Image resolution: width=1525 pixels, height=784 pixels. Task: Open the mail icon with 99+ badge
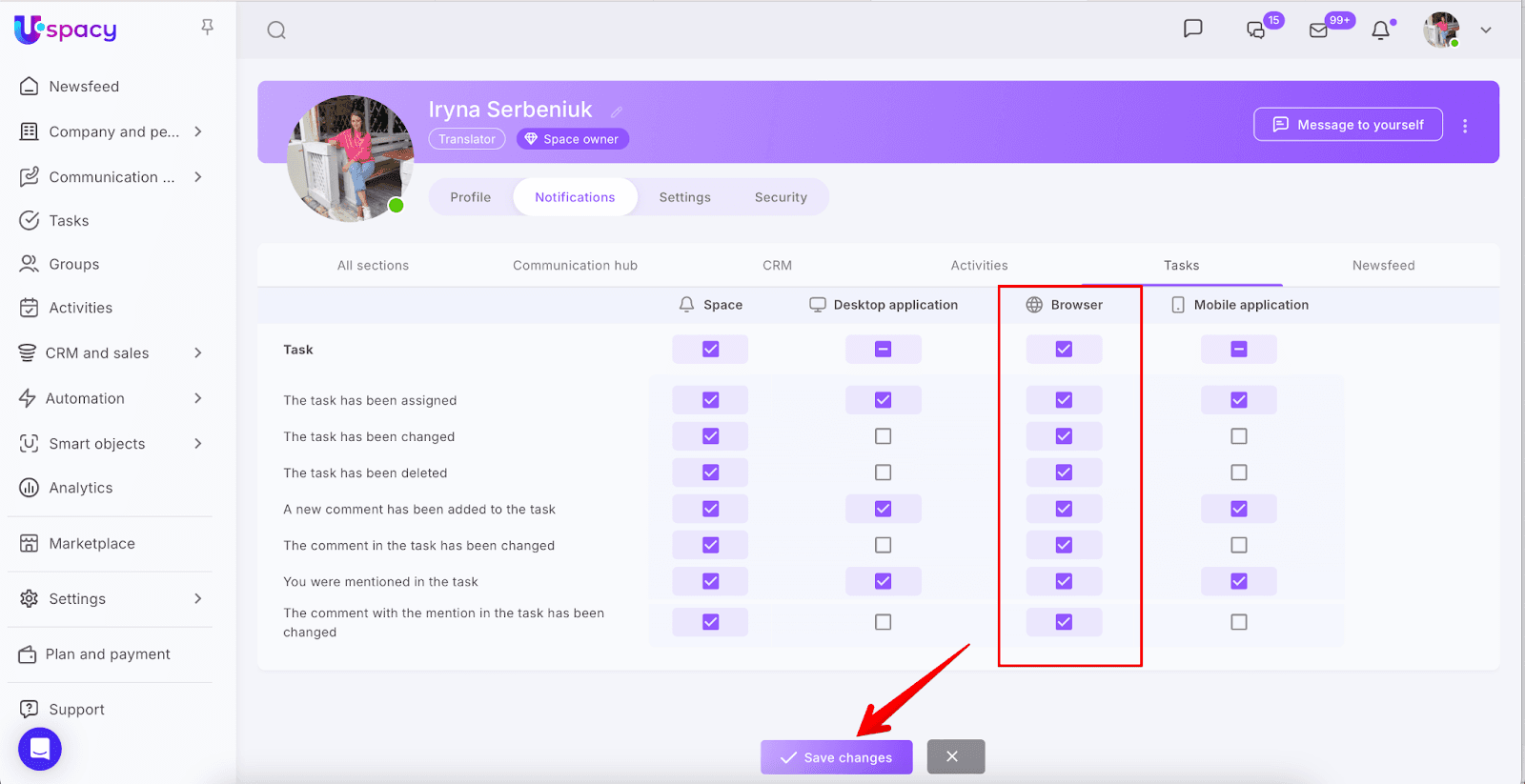(1319, 30)
